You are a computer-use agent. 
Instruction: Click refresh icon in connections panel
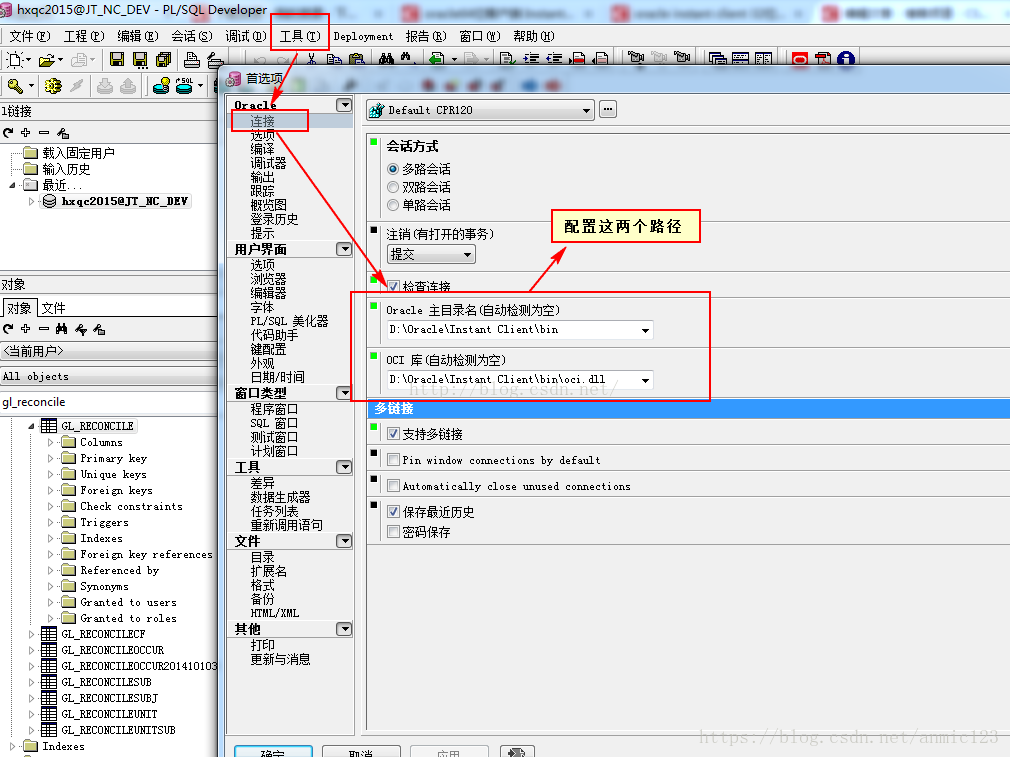point(8,133)
